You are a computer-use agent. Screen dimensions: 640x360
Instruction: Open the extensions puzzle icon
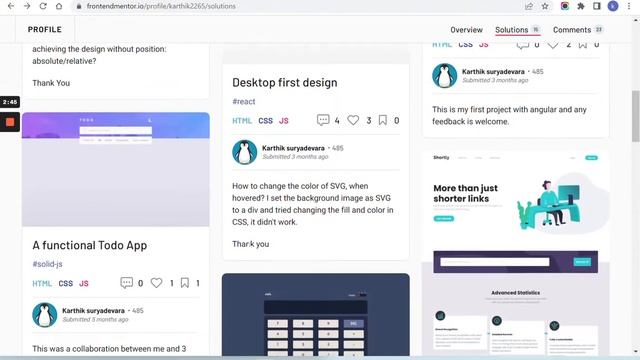(581, 6)
